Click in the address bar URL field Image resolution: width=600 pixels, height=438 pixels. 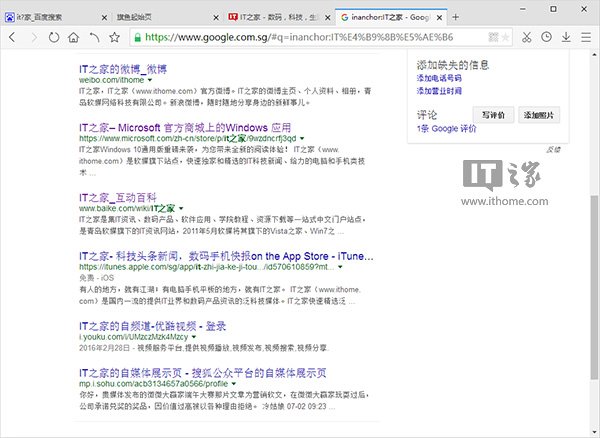click(320, 36)
